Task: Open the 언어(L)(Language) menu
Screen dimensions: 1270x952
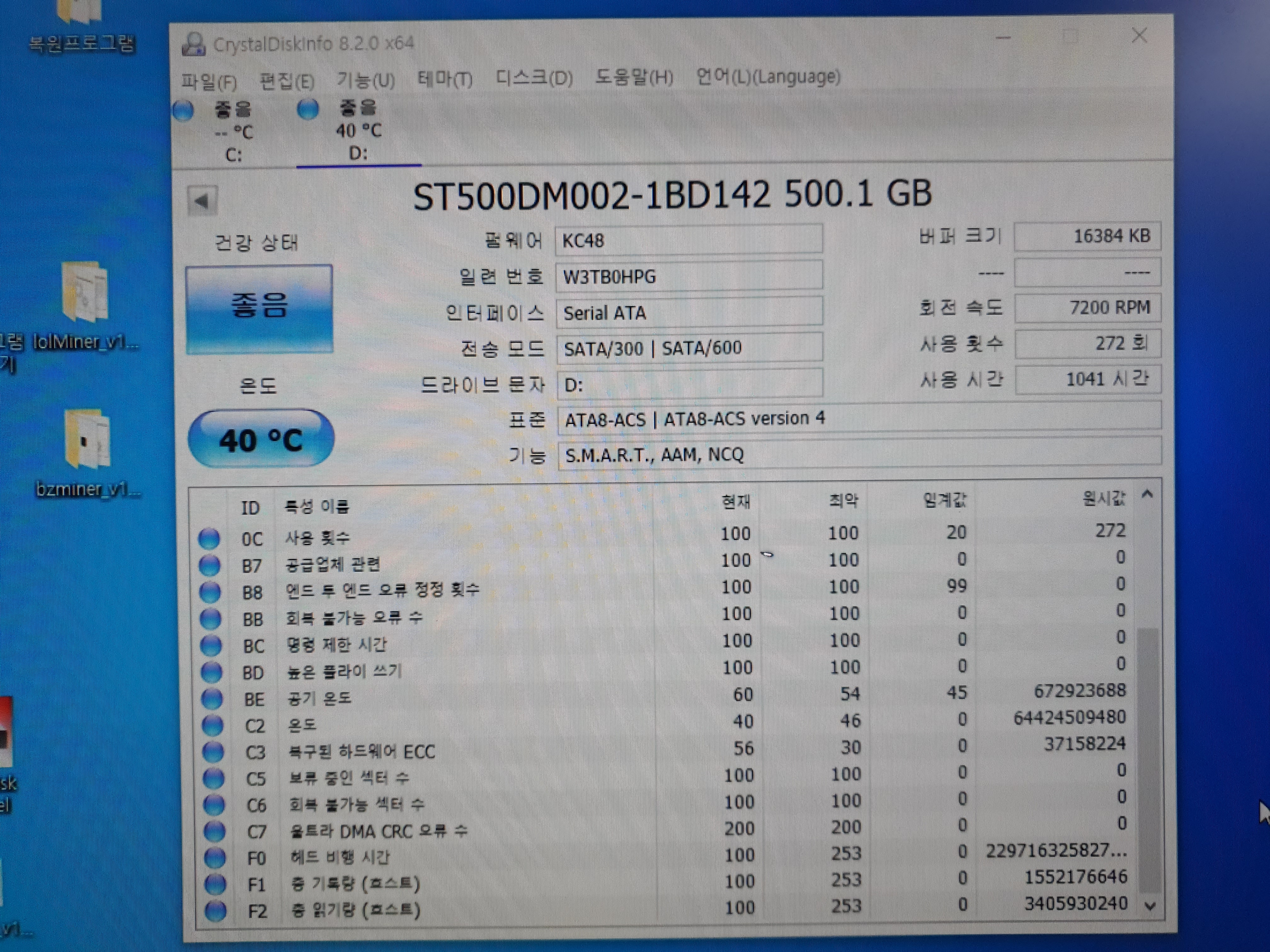Action: (768, 76)
